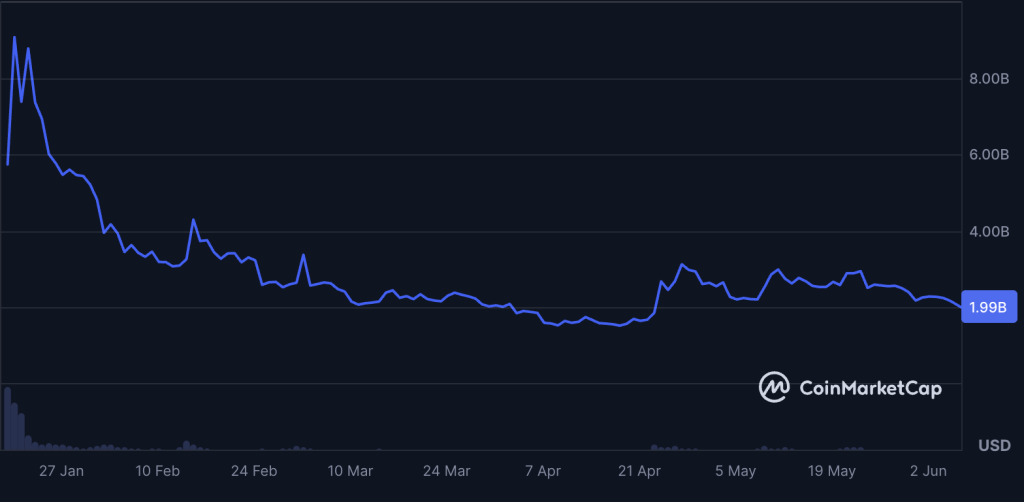Select the 7 Apr date marker
1024x502 pixels.
pyautogui.click(x=543, y=471)
